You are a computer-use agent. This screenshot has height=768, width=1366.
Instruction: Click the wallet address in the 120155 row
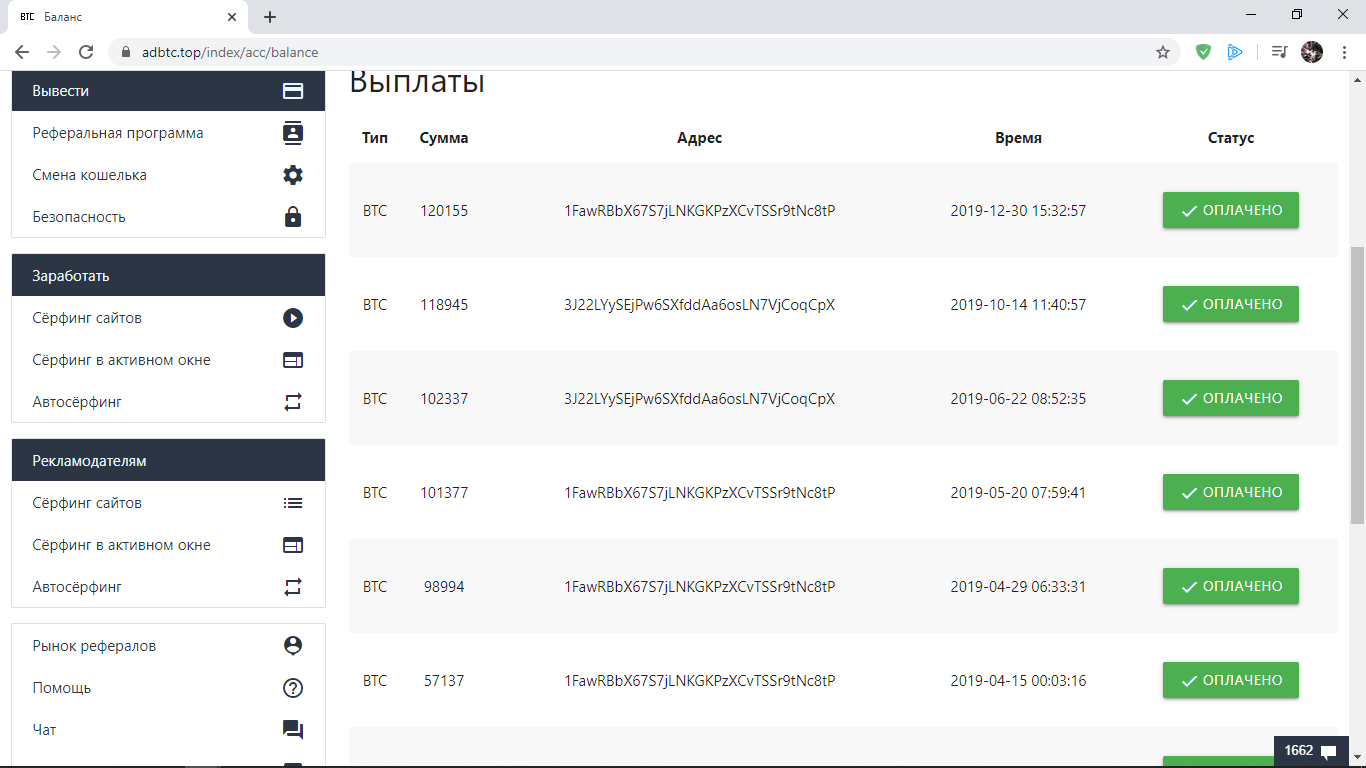(699, 211)
